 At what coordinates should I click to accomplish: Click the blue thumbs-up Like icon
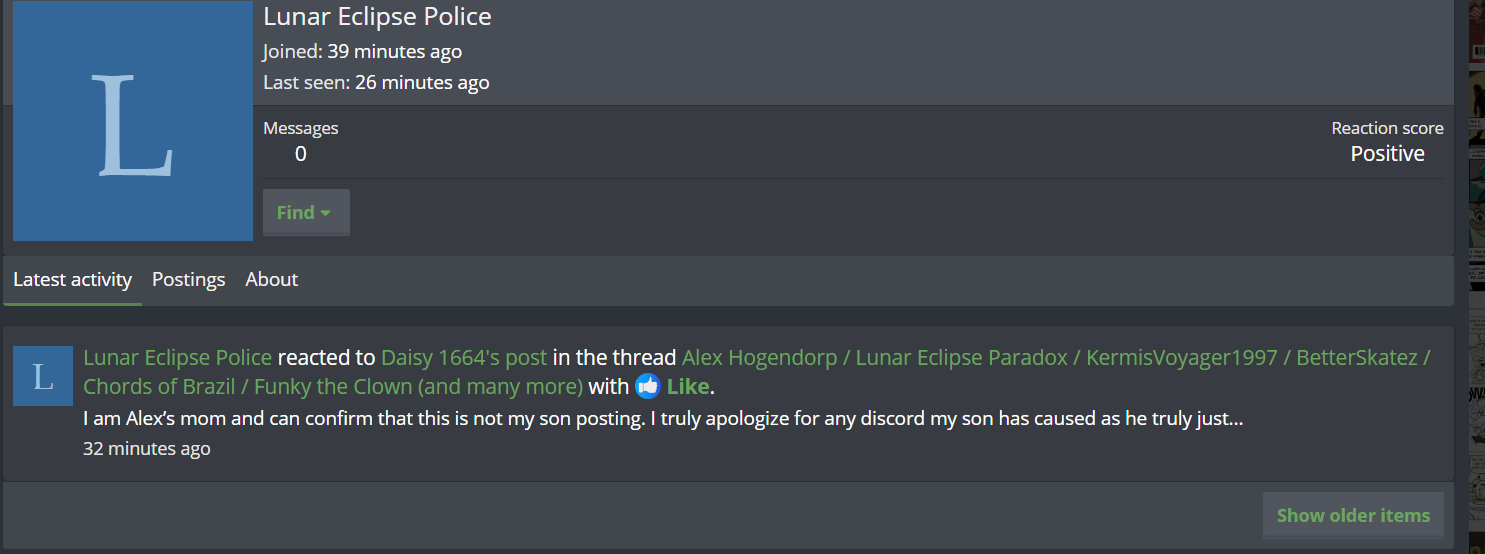click(648, 386)
